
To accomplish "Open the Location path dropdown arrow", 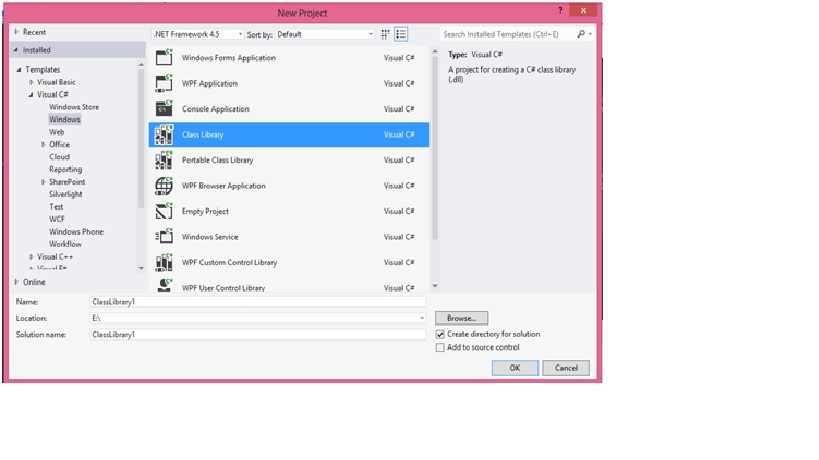I will (422, 318).
